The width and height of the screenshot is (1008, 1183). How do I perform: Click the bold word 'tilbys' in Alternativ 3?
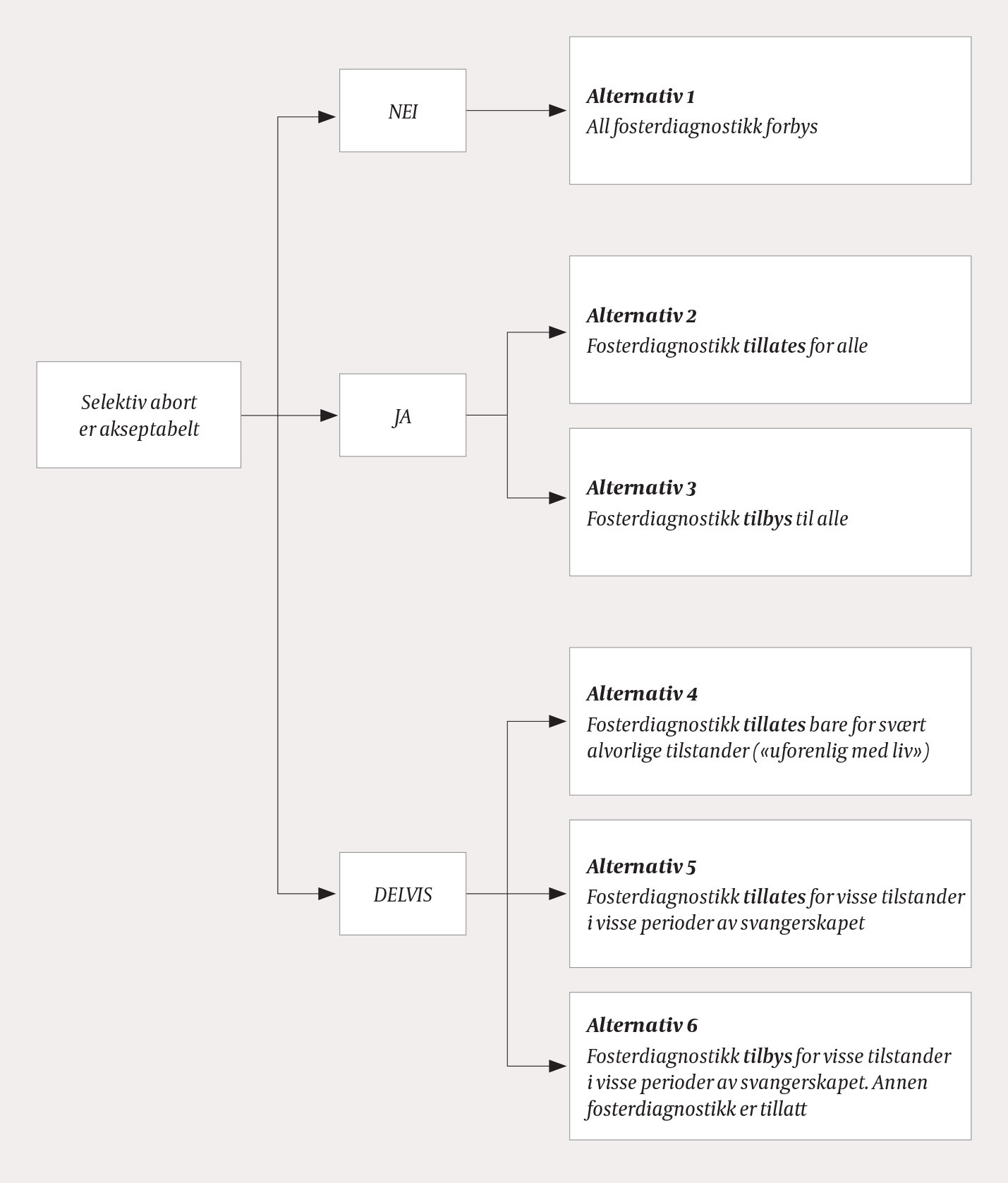click(768, 519)
